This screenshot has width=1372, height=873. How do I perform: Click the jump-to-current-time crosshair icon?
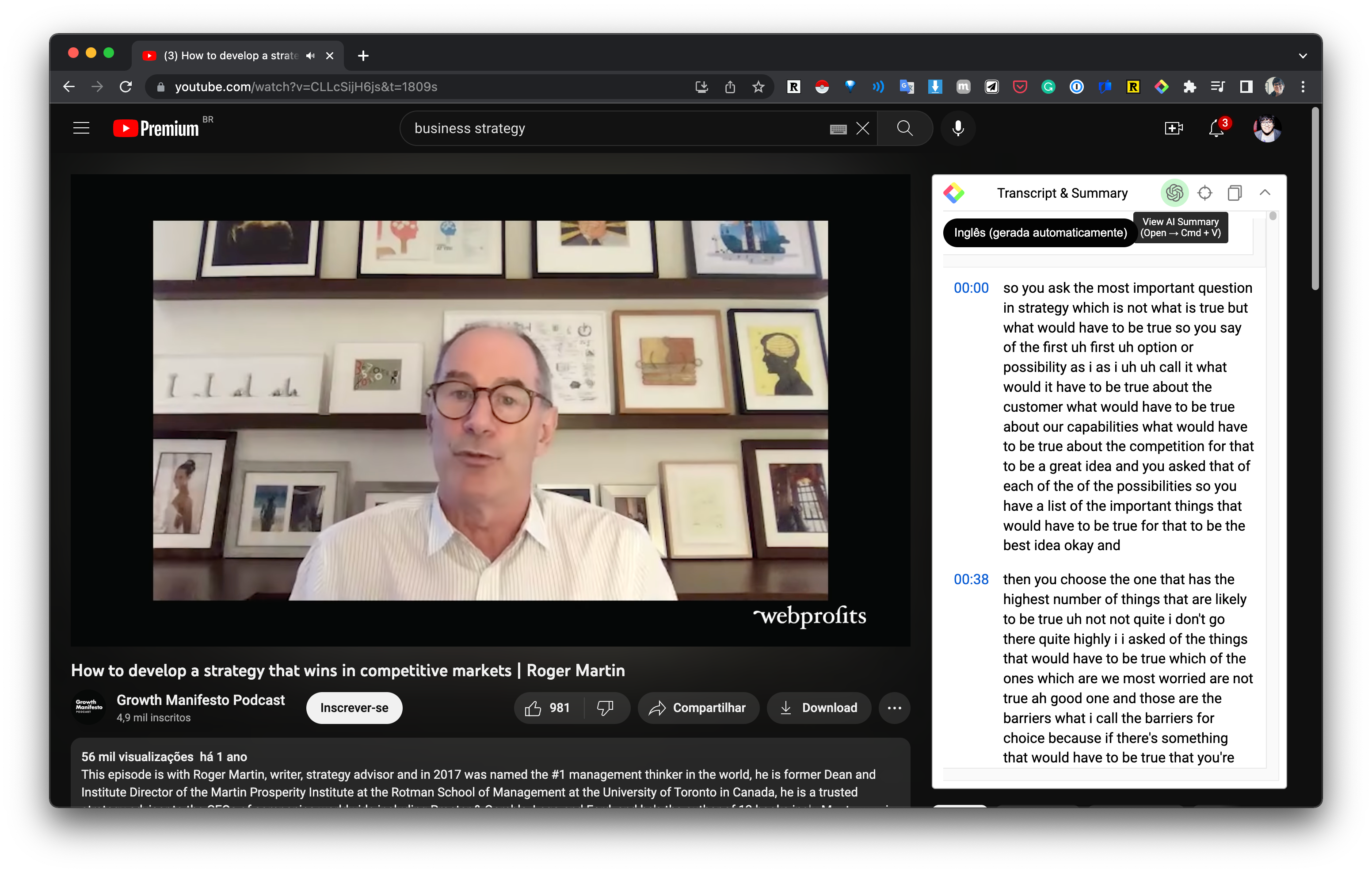[1204, 193]
